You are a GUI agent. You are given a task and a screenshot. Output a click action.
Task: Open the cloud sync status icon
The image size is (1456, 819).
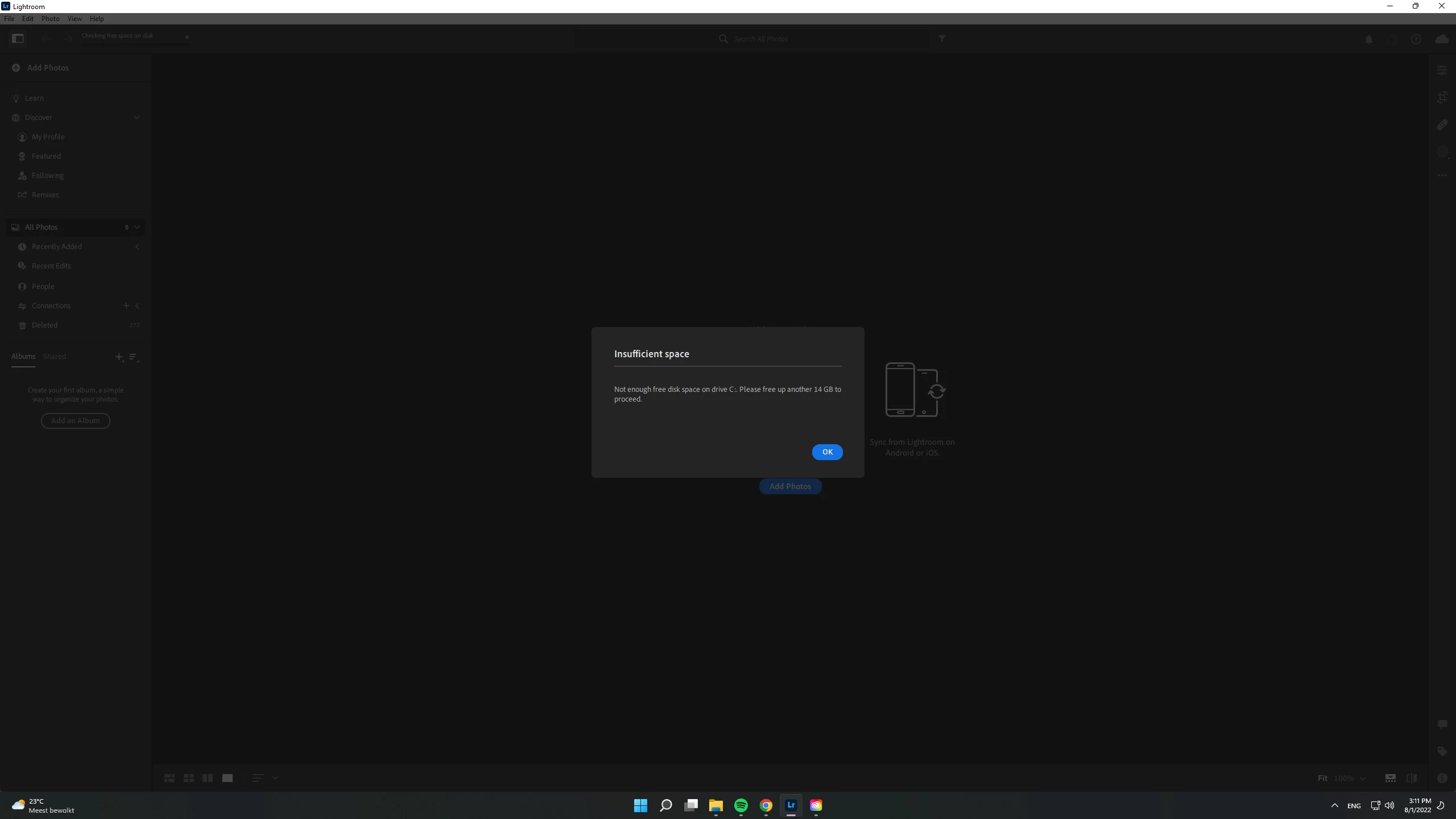pyautogui.click(x=1441, y=39)
